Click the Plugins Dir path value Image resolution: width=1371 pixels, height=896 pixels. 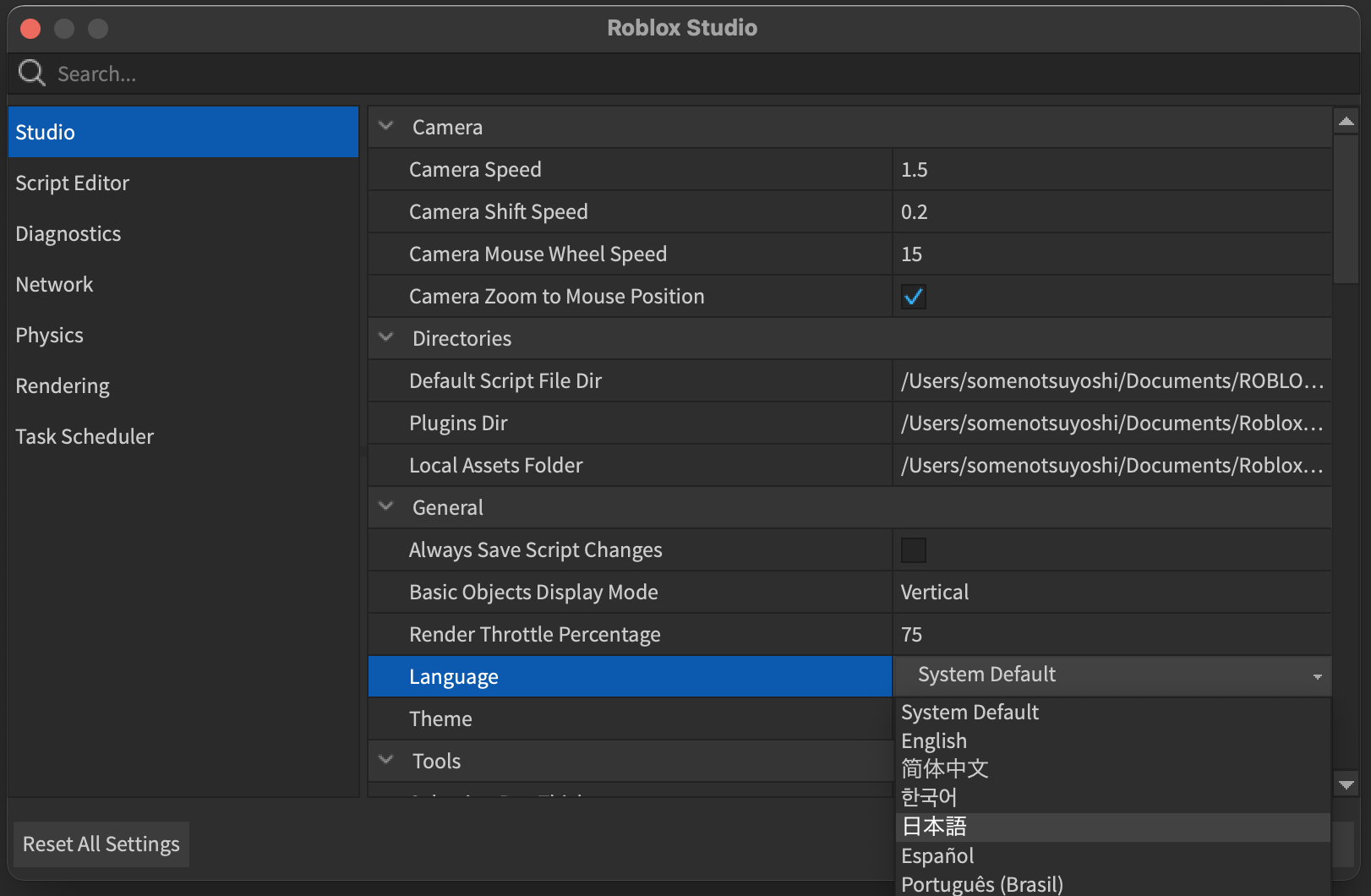click(1112, 423)
